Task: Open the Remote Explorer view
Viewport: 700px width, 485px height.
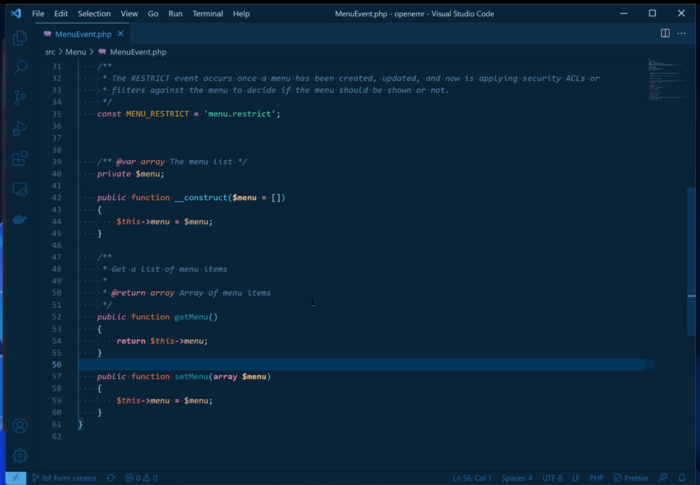Action: tap(20, 189)
